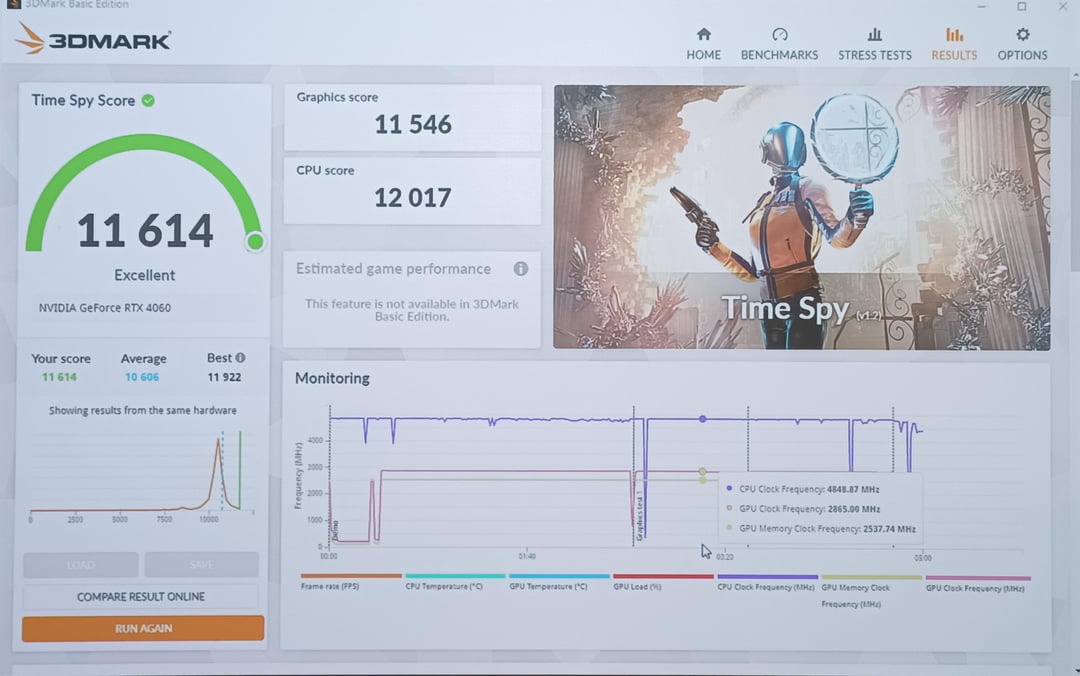The width and height of the screenshot is (1080, 676).
Task: Click the vertical scrollbar on the right
Action: click(1075, 172)
